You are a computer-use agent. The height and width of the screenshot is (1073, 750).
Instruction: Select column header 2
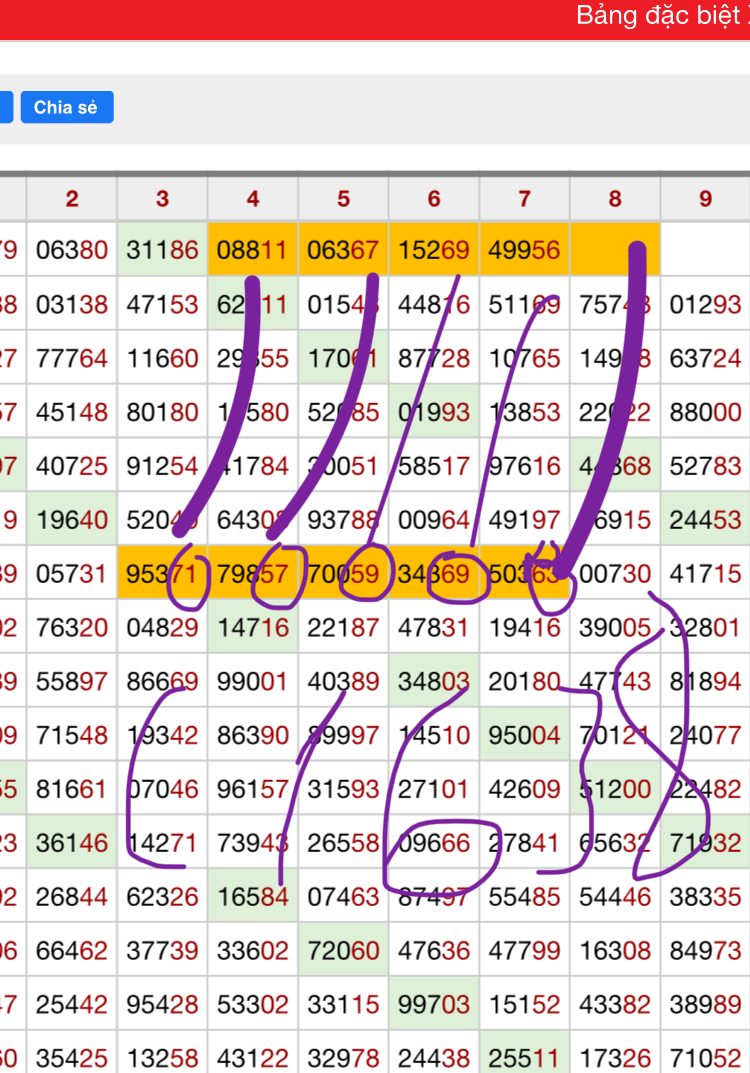[x=72, y=199]
